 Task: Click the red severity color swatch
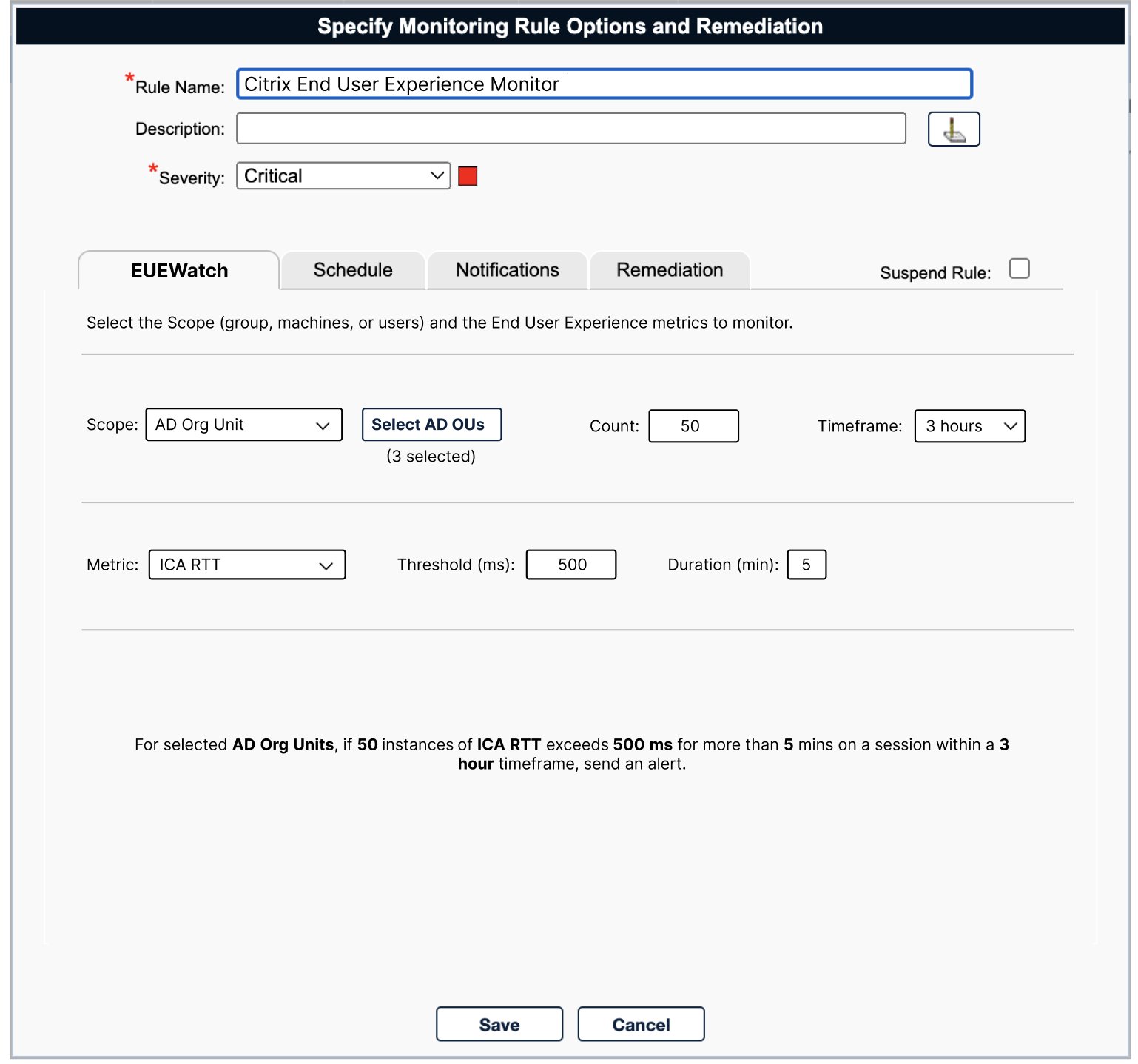click(468, 176)
